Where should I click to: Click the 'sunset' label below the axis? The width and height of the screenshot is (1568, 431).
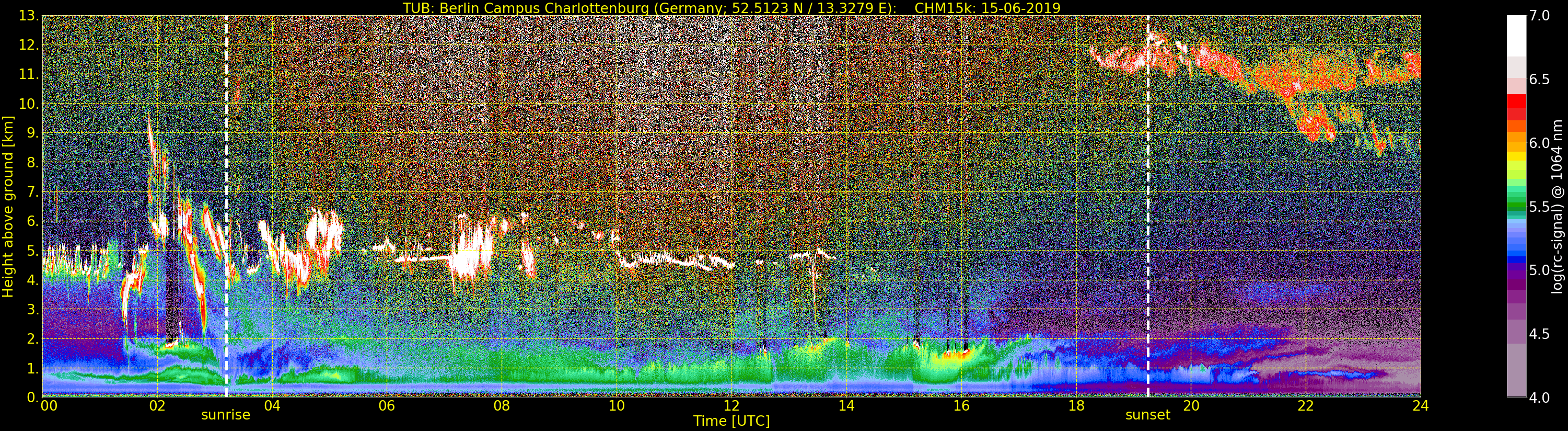(1147, 415)
